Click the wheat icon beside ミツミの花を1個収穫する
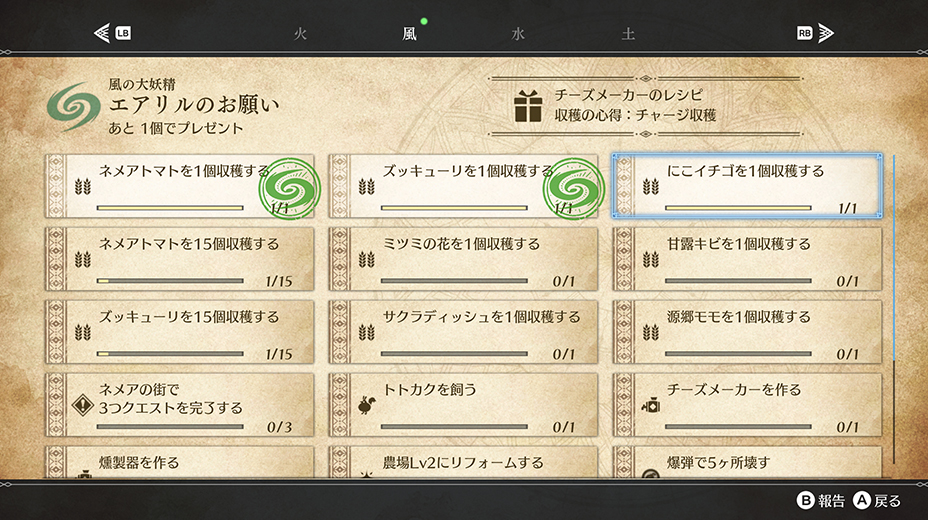Image resolution: width=928 pixels, height=520 pixels. (x=367, y=259)
